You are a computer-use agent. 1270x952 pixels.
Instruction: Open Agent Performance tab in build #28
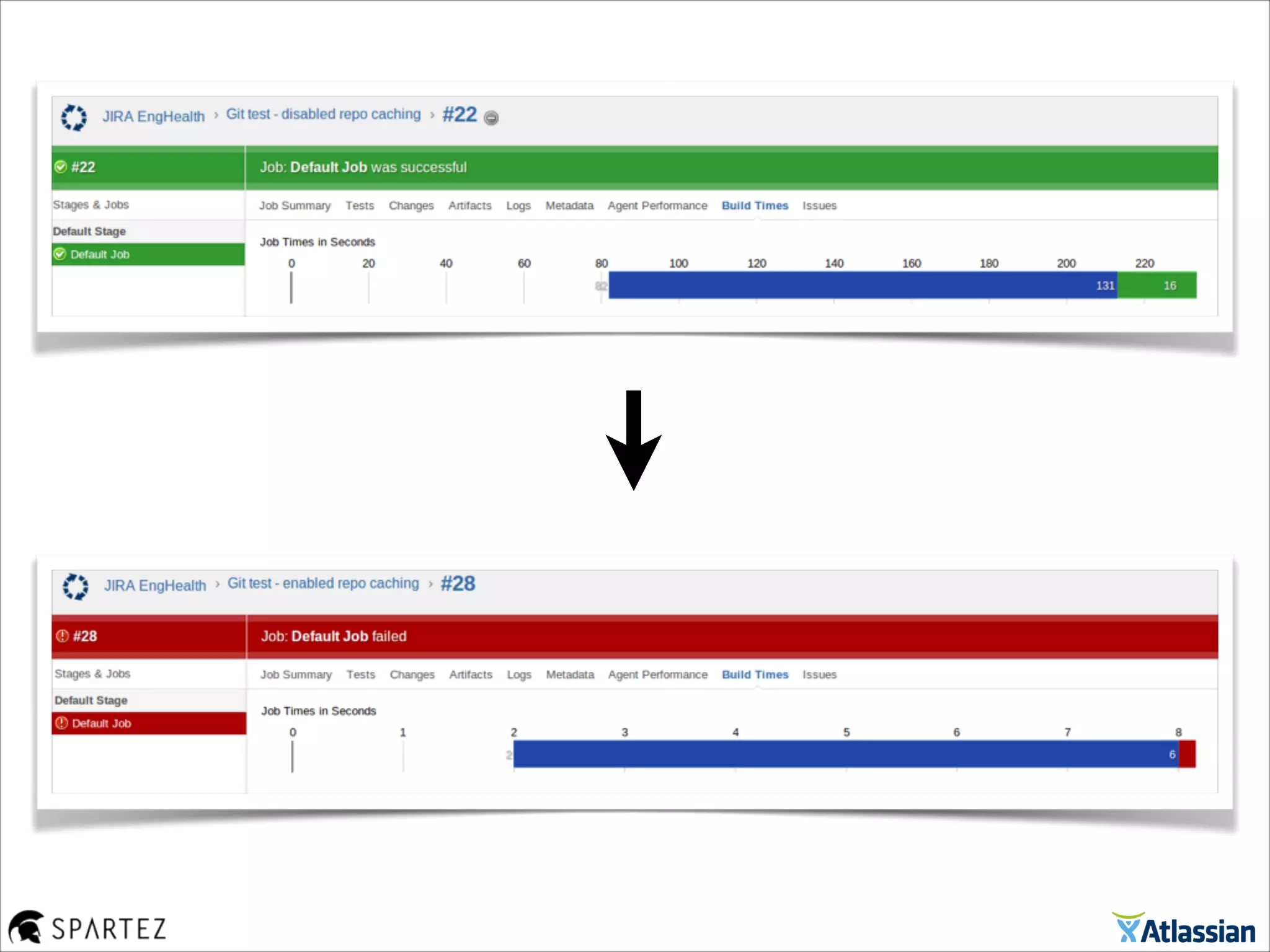657,674
